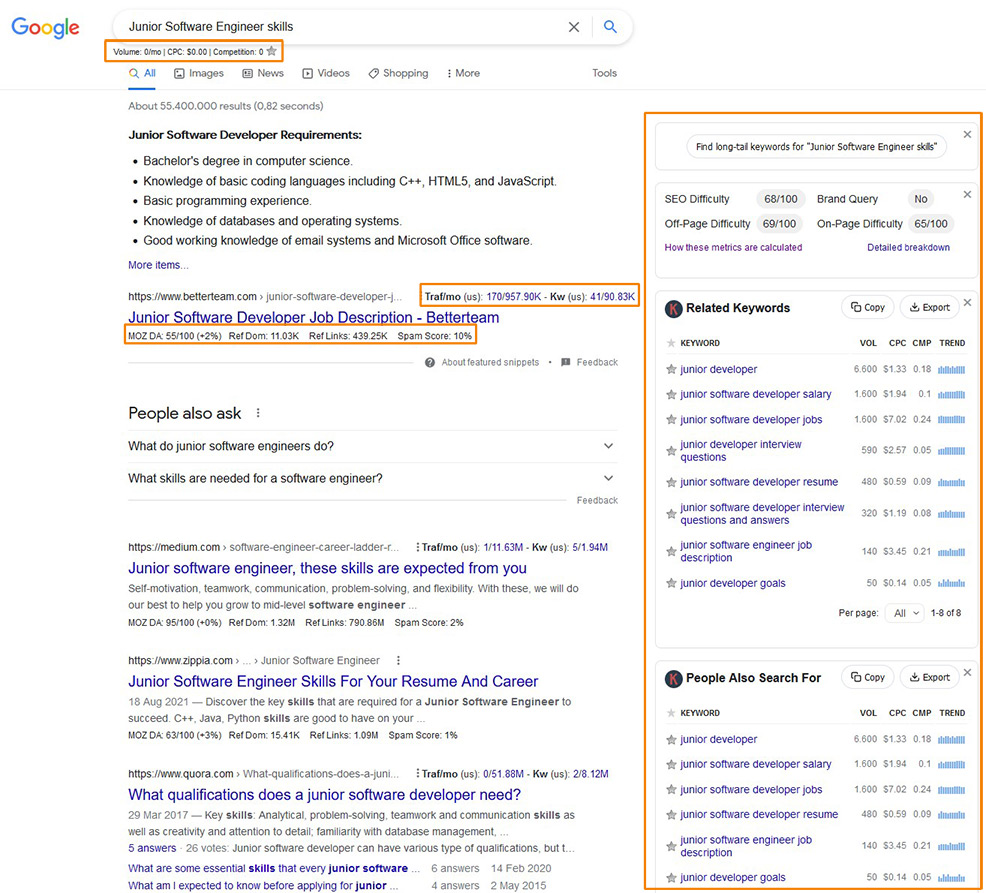The width and height of the screenshot is (986, 893).
Task: Open search Tools
Action: click(x=604, y=73)
